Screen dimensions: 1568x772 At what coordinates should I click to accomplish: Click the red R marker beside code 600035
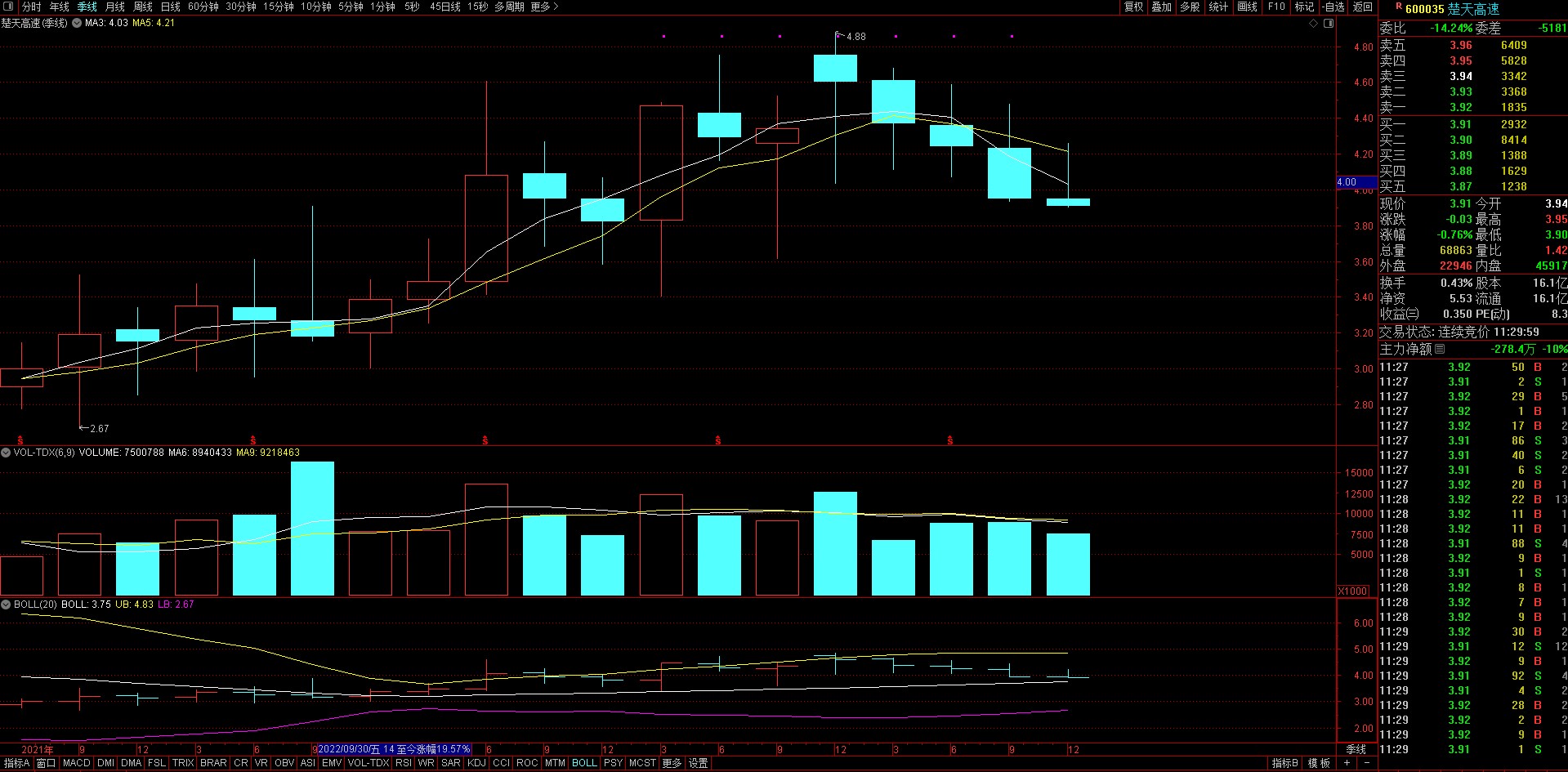1398,7
